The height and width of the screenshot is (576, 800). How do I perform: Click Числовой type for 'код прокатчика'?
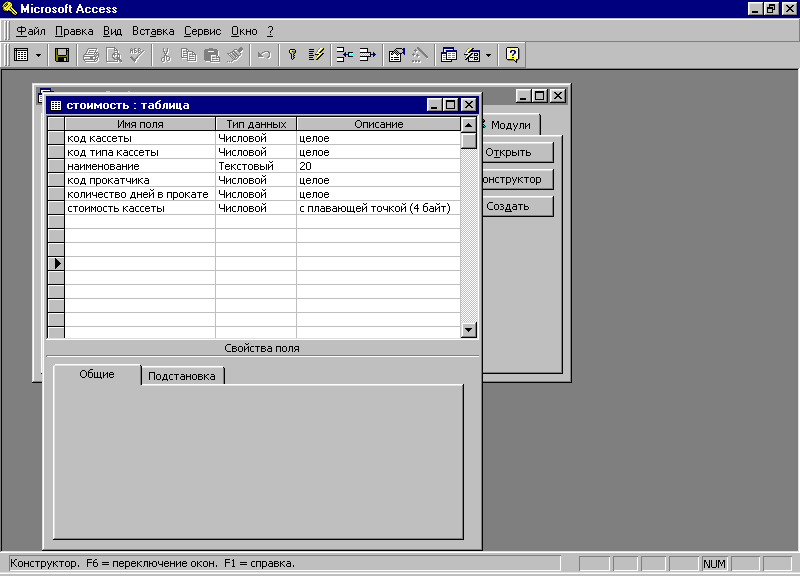[x=256, y=180]
